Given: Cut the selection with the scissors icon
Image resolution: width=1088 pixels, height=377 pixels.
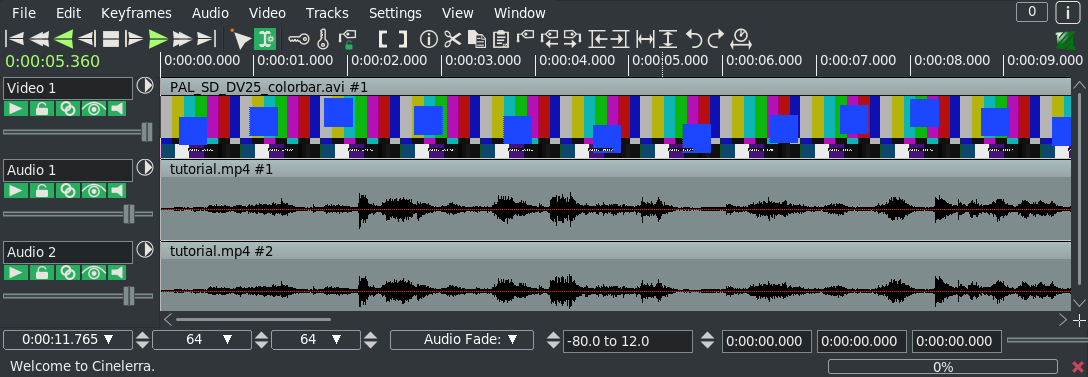Looking at the screenshot, I should click(452, 39).
